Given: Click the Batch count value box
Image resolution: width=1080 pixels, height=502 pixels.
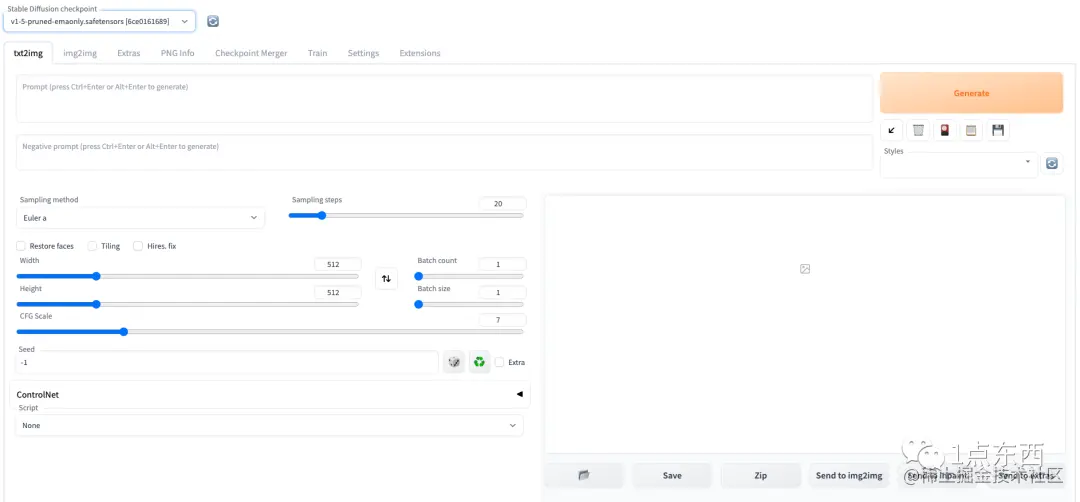Looking at the screenshot, I should 502,264.
